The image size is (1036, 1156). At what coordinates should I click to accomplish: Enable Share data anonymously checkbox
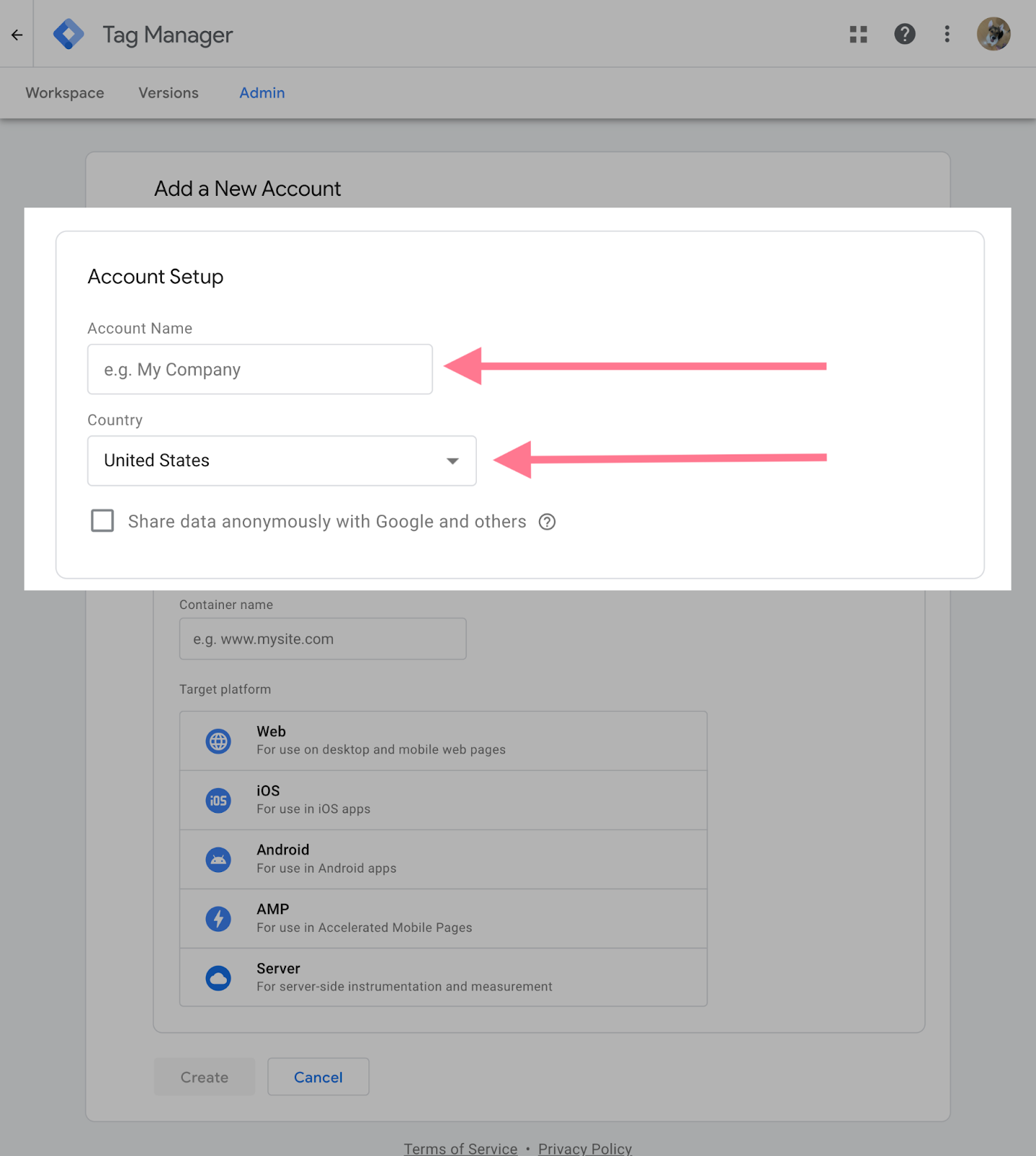pos(103,521)
